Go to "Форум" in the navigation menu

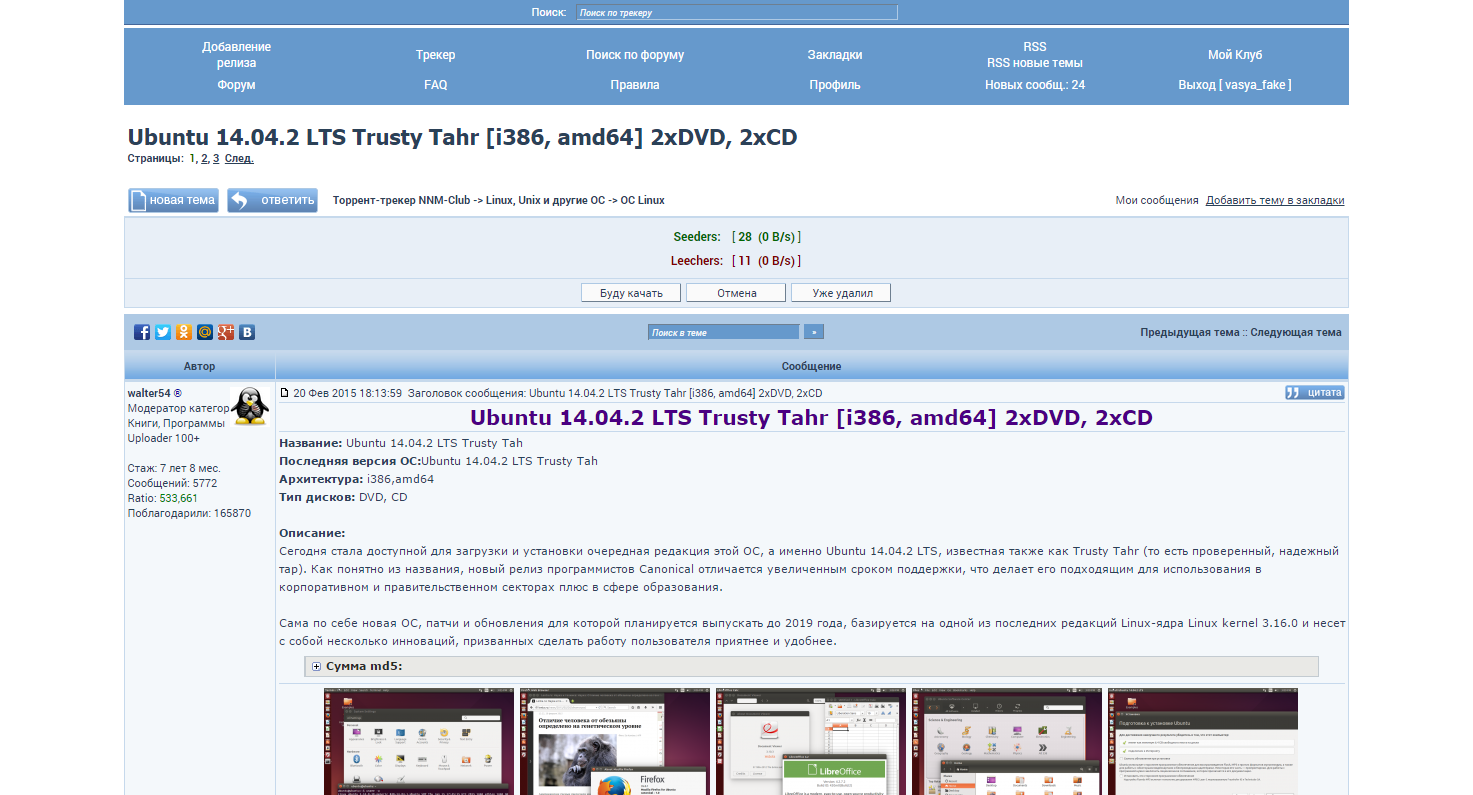pyautogui.click(x=236, y=85)
